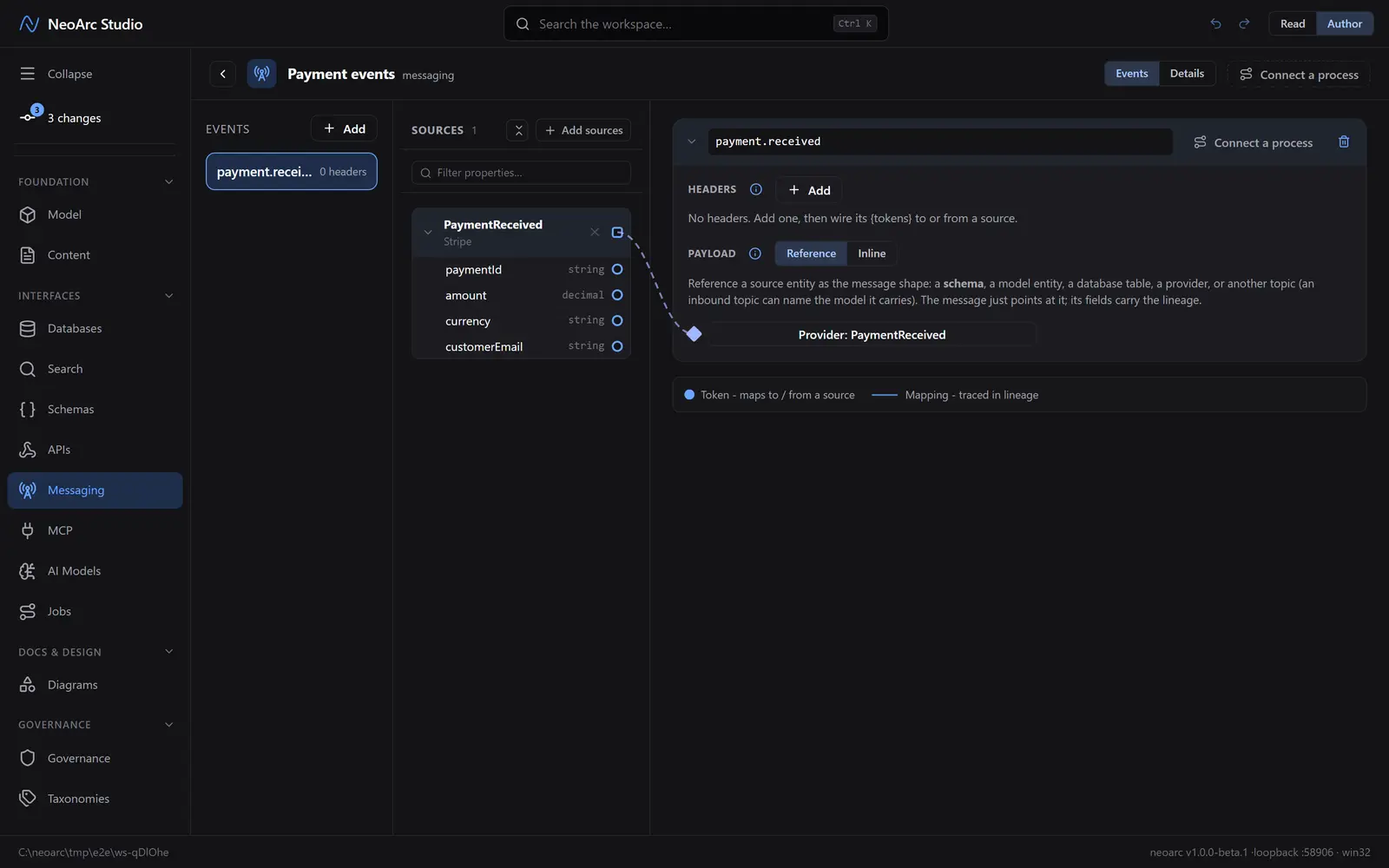Click top Connect a process button

pyautogui.click(x=1299, y=75)
